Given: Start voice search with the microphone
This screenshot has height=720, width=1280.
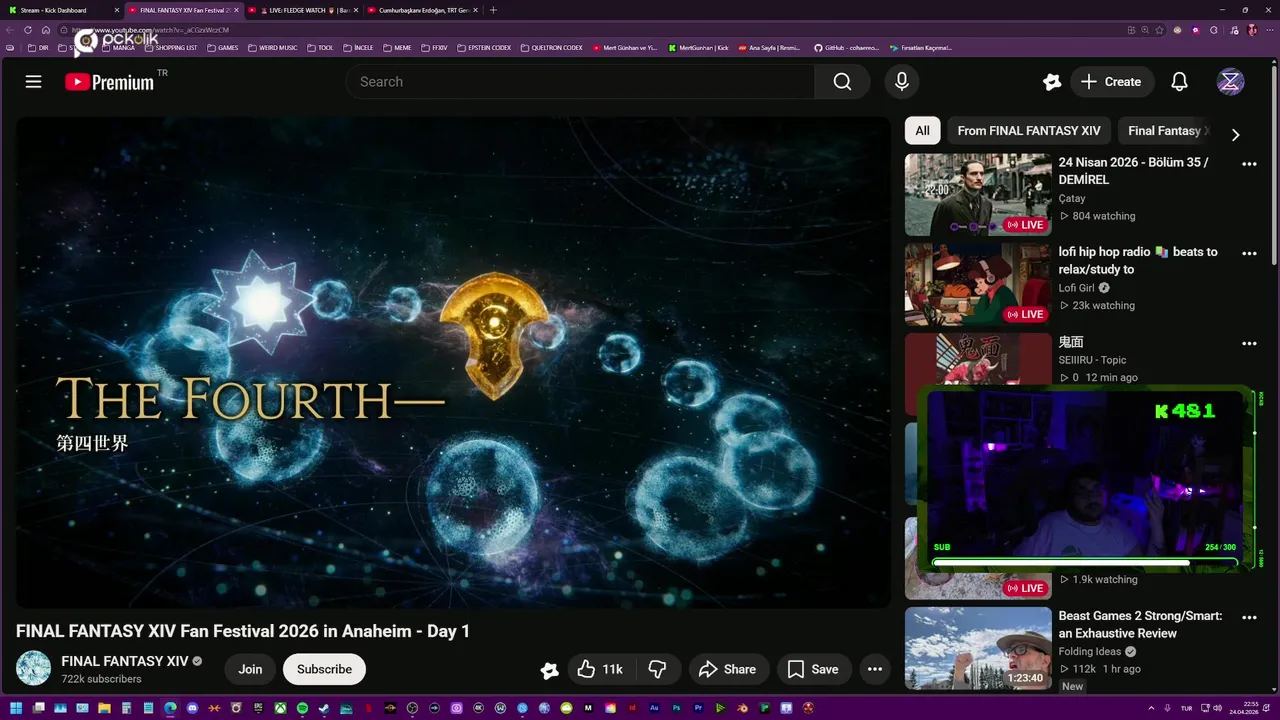Looking at the screenshot, I should click(902, 82).
